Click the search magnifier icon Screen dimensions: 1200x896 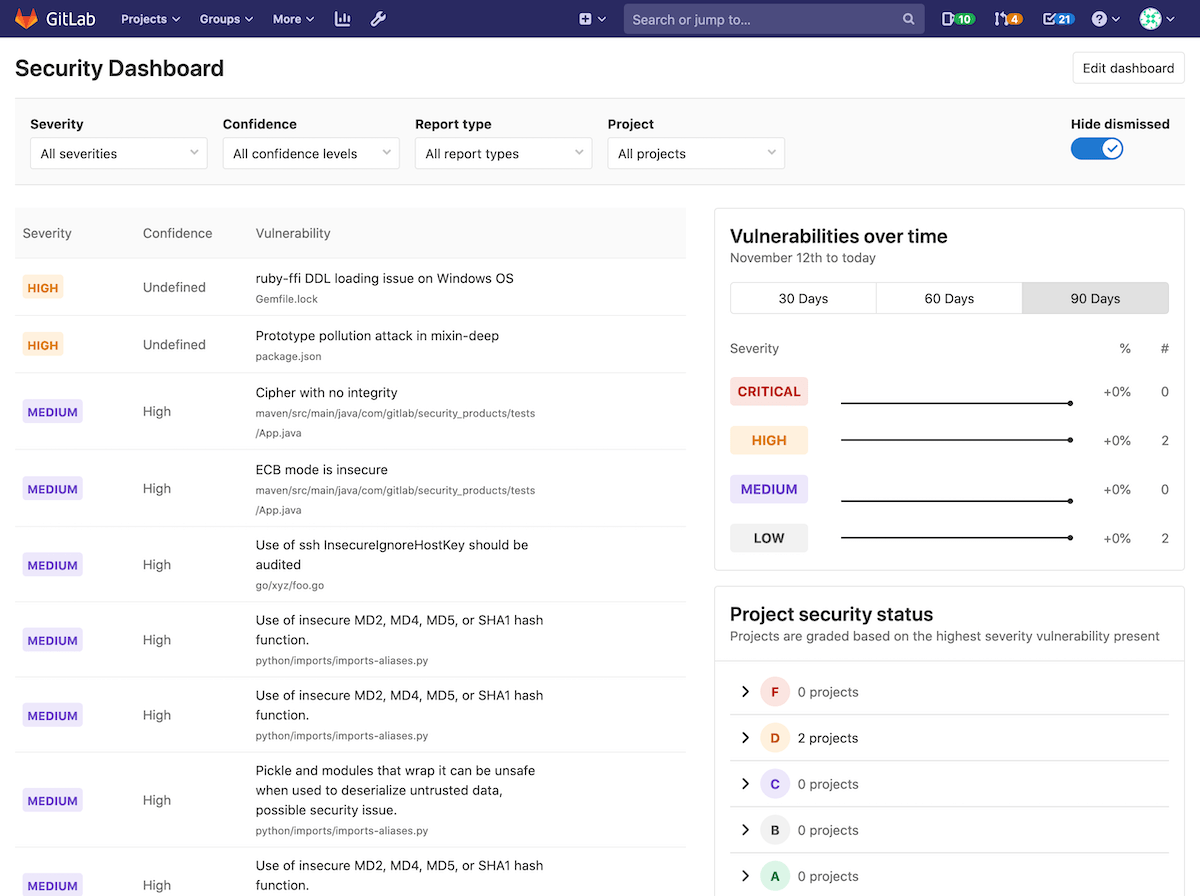[908, 18]
